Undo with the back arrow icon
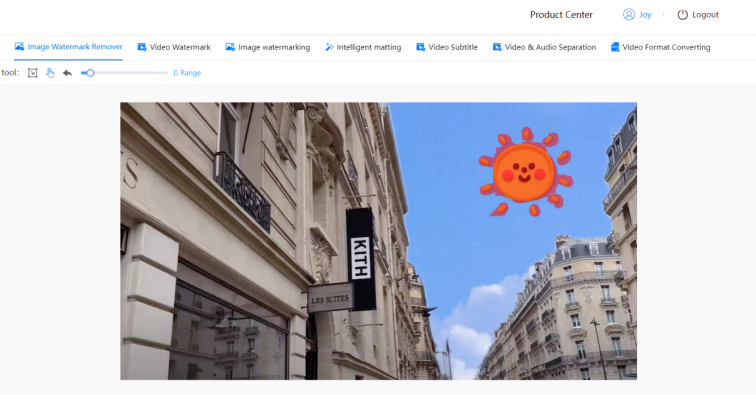 pos(67,73)
